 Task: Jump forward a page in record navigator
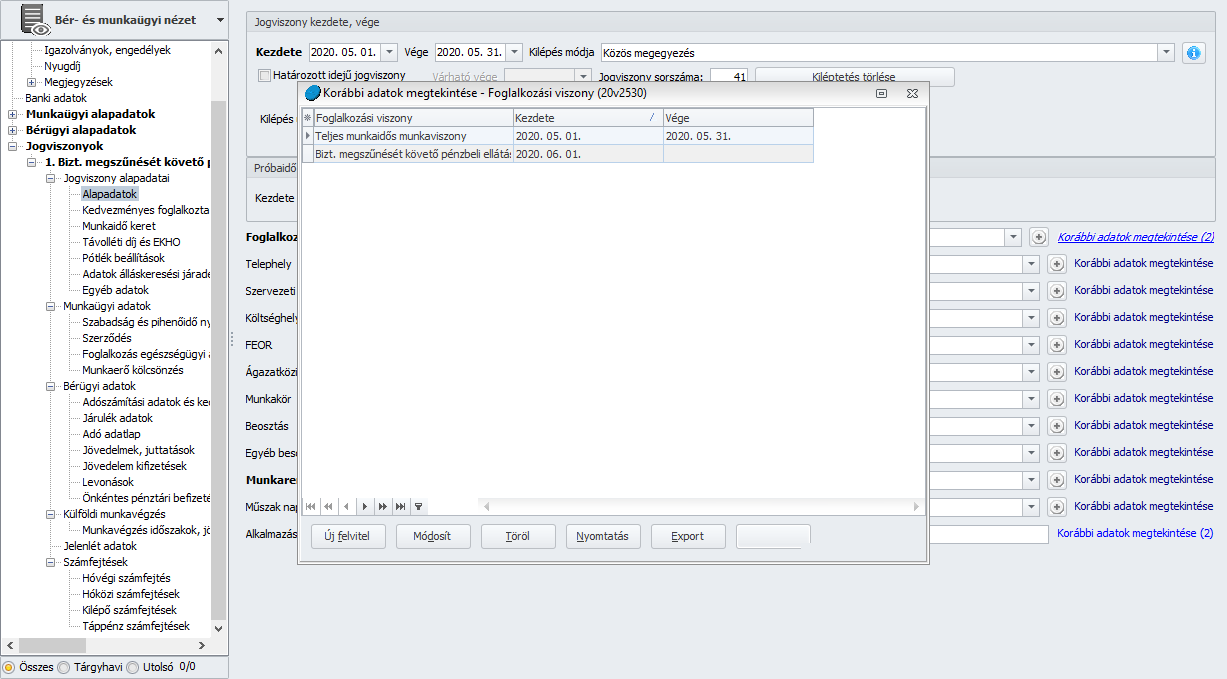point(382,507)
